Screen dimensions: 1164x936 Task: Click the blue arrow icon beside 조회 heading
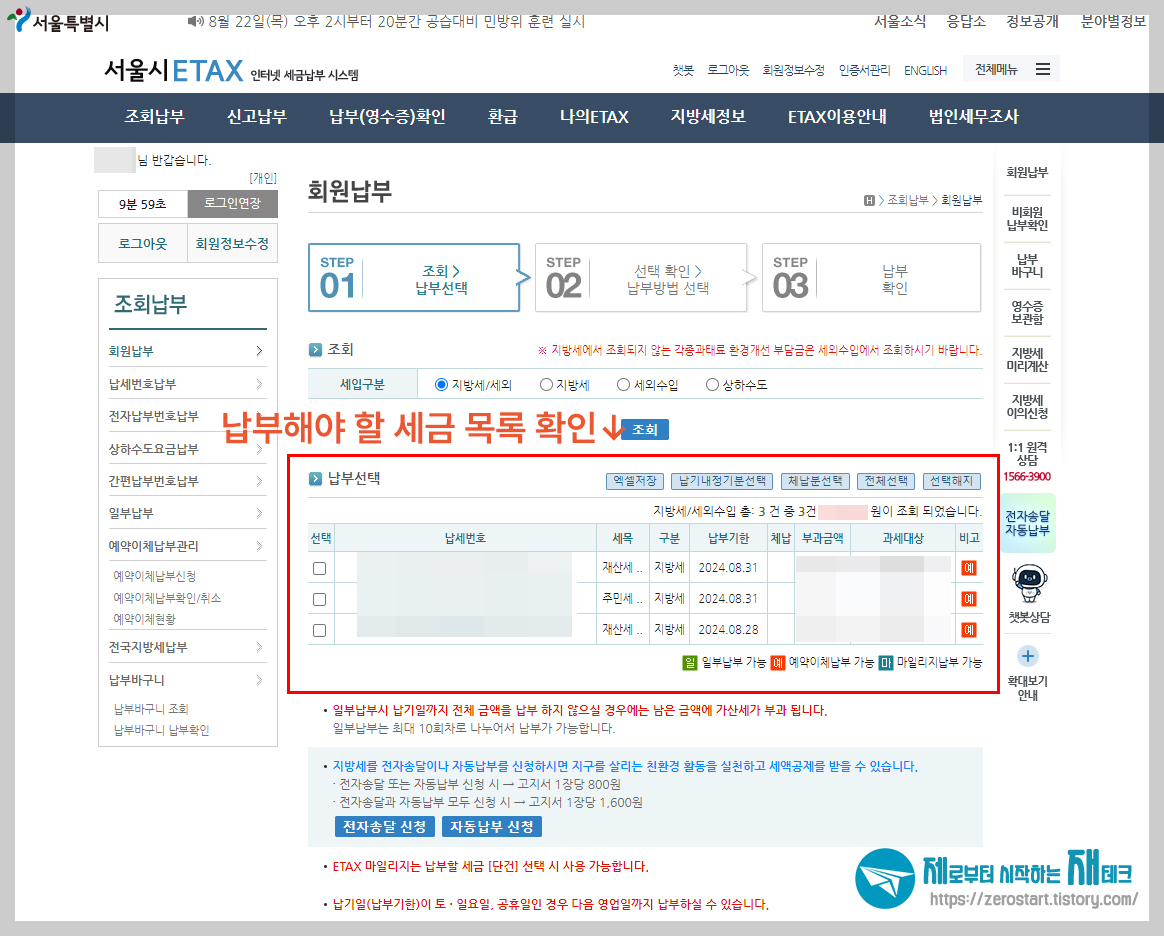tap(315, 350)
